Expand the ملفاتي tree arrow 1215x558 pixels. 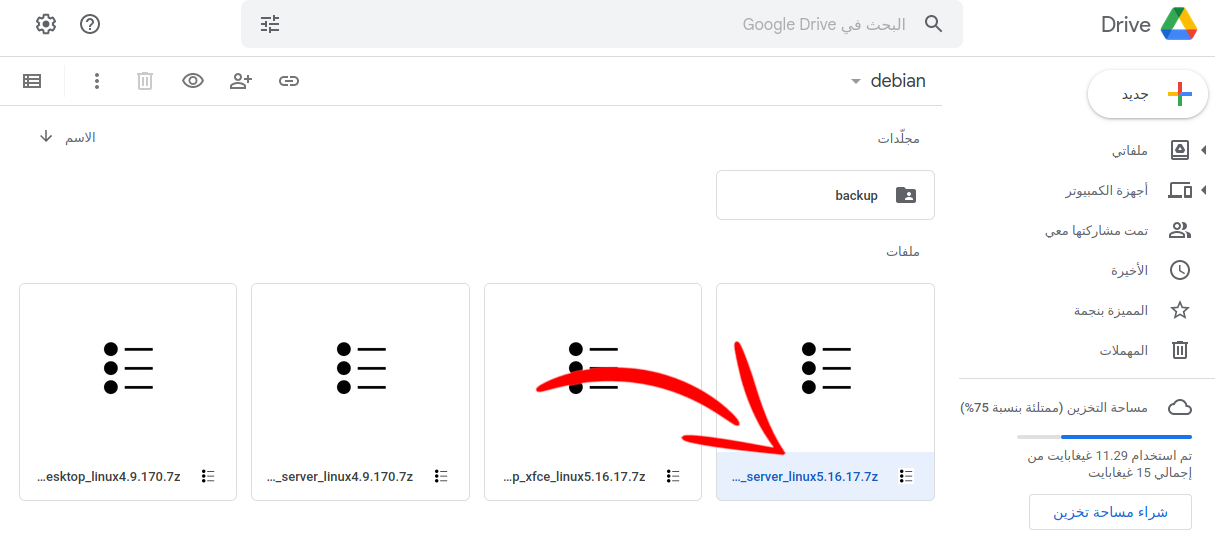[x=1203, y=150]
